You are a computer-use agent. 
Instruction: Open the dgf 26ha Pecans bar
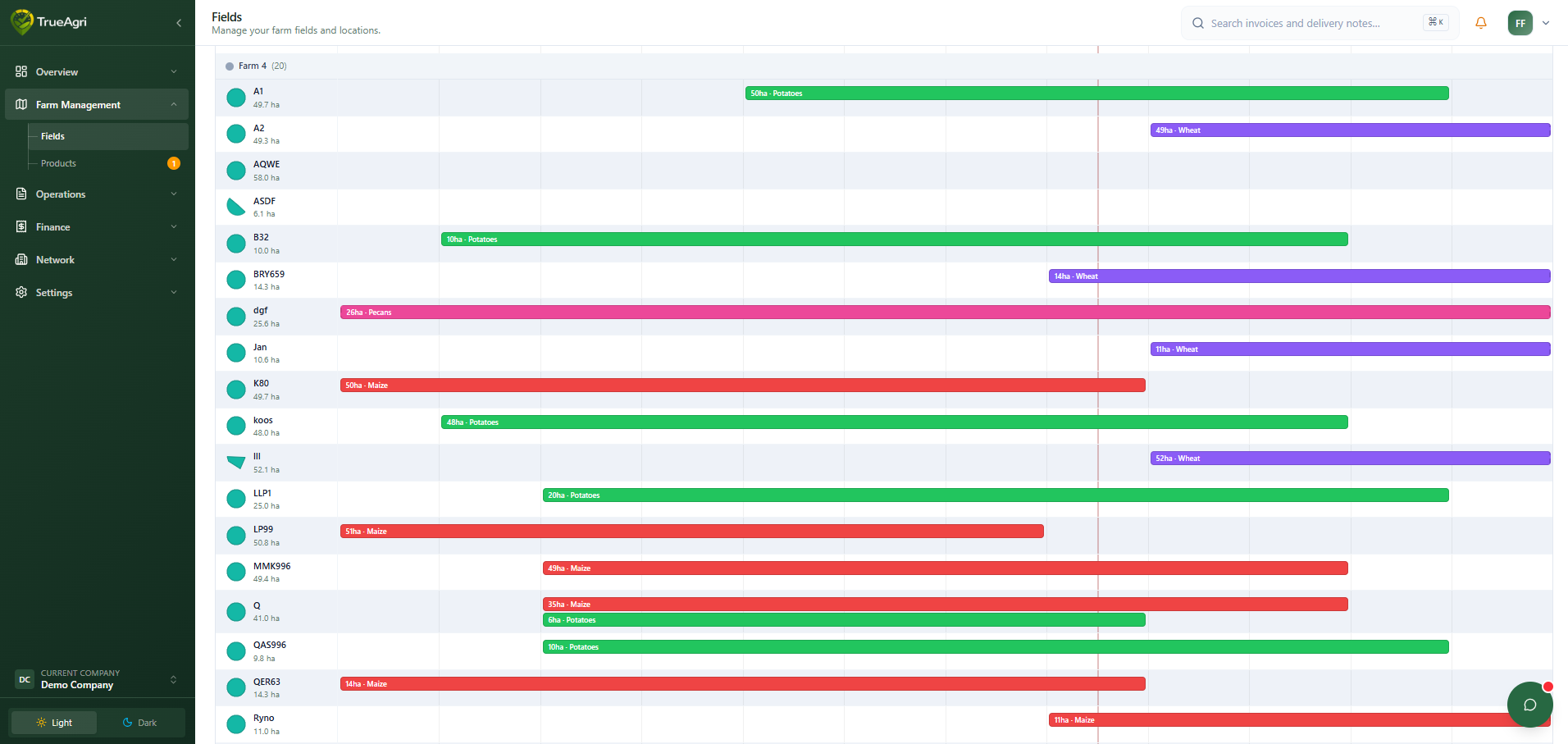coord(946,313)
